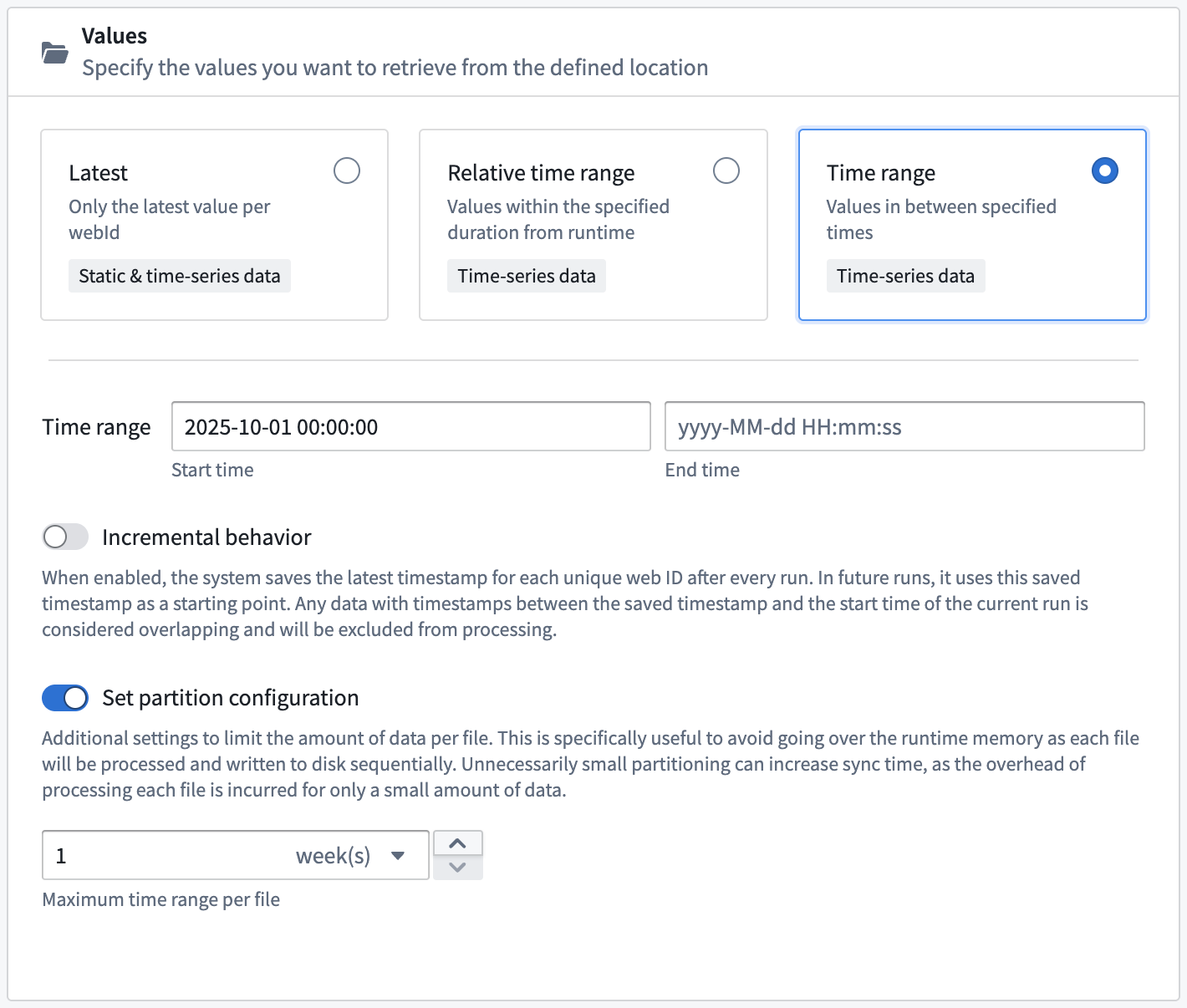1187x1008 pixels.
Task: Select the Relative time range radio button
Action: (x=726, y=171)
